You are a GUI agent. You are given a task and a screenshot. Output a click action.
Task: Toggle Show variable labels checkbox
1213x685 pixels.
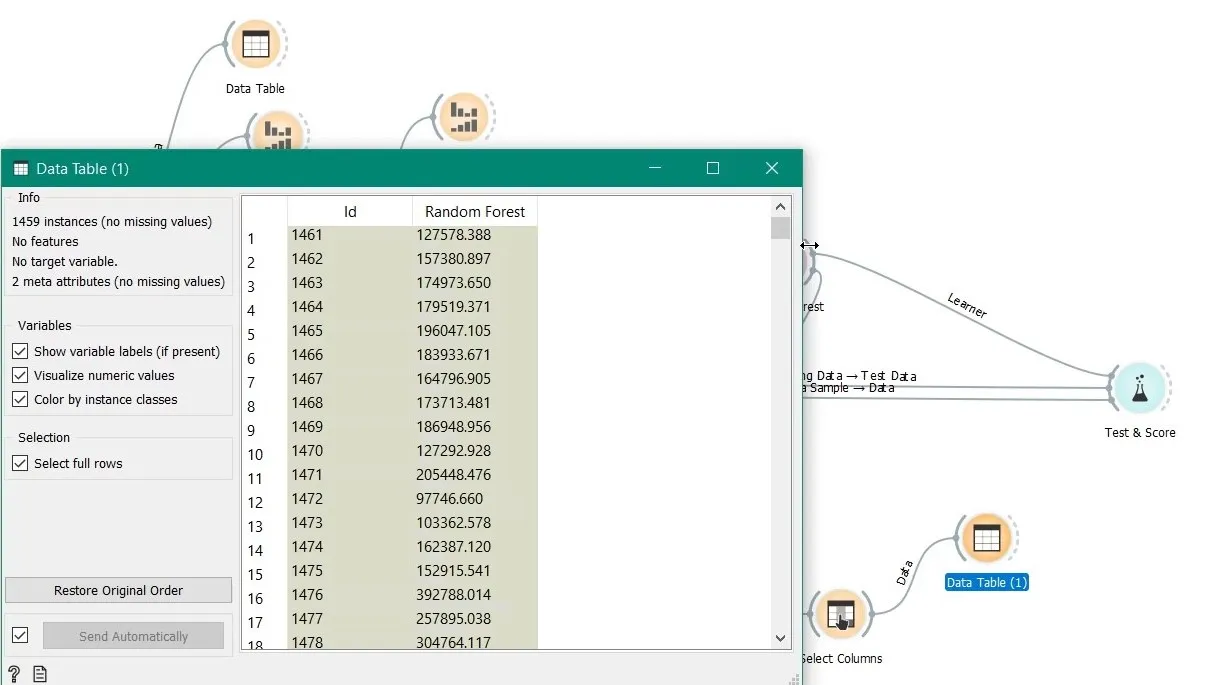click(x=20, y=351)
